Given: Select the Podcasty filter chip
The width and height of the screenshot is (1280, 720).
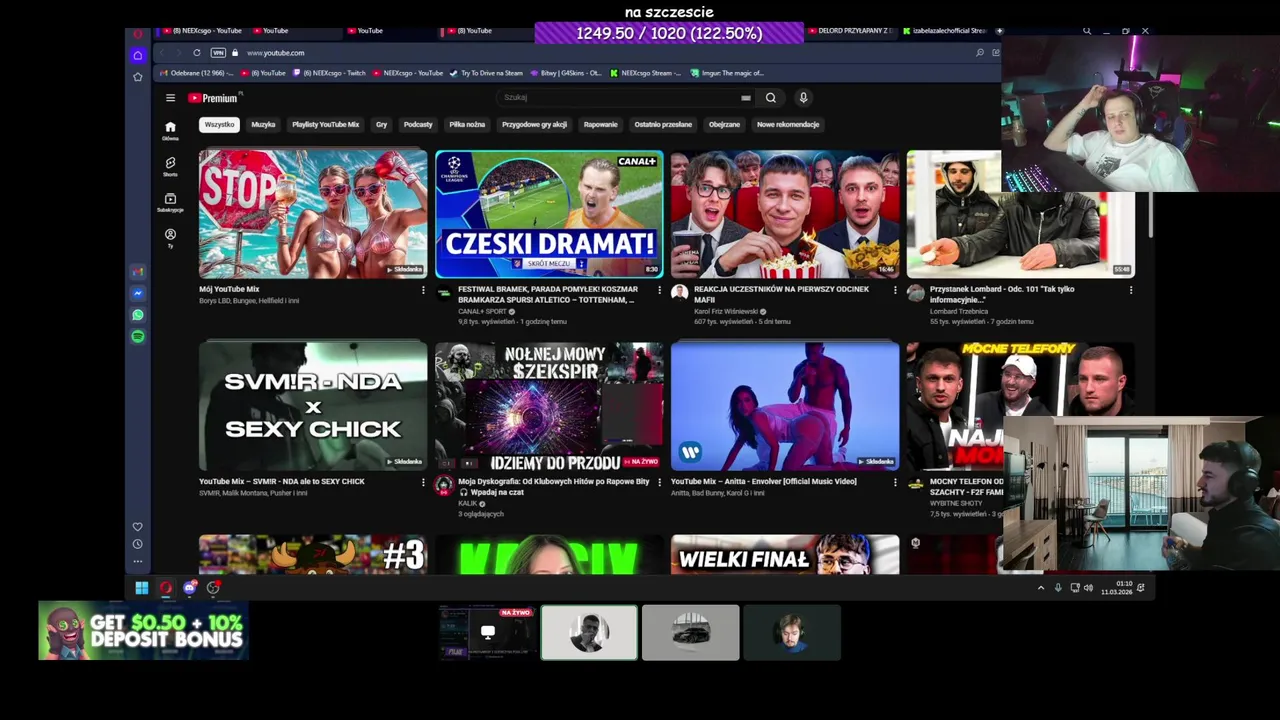Looking at the screenshot, I should coord(418,125).
